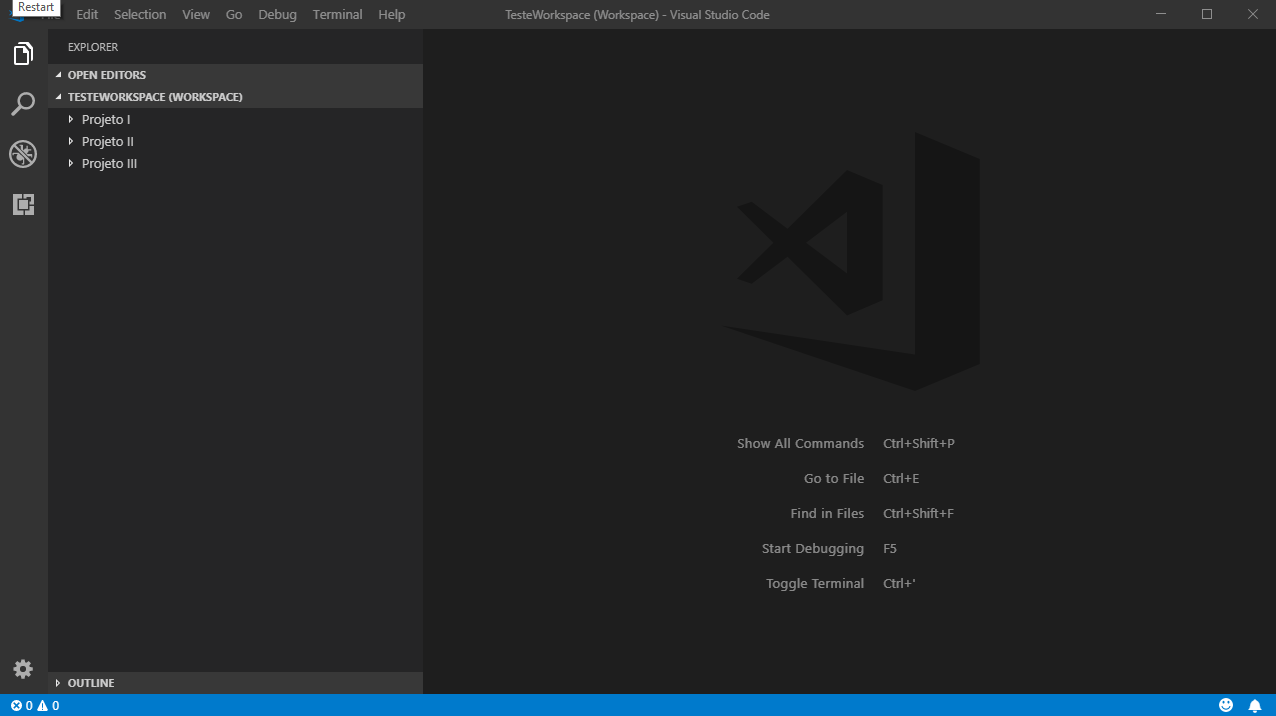Open the Explorer view in activity bar
This screenshot has width=1276, height=716.
[23, 54]
